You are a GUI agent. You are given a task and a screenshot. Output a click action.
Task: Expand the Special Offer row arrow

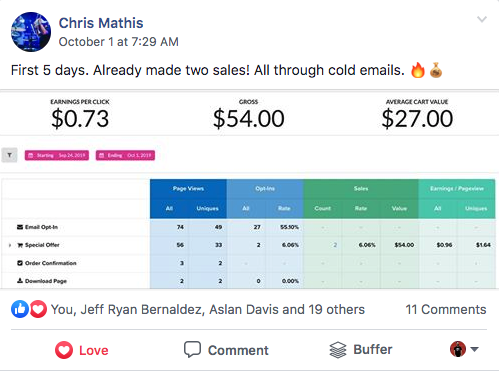pyautogui.click(x=10, y=245)
